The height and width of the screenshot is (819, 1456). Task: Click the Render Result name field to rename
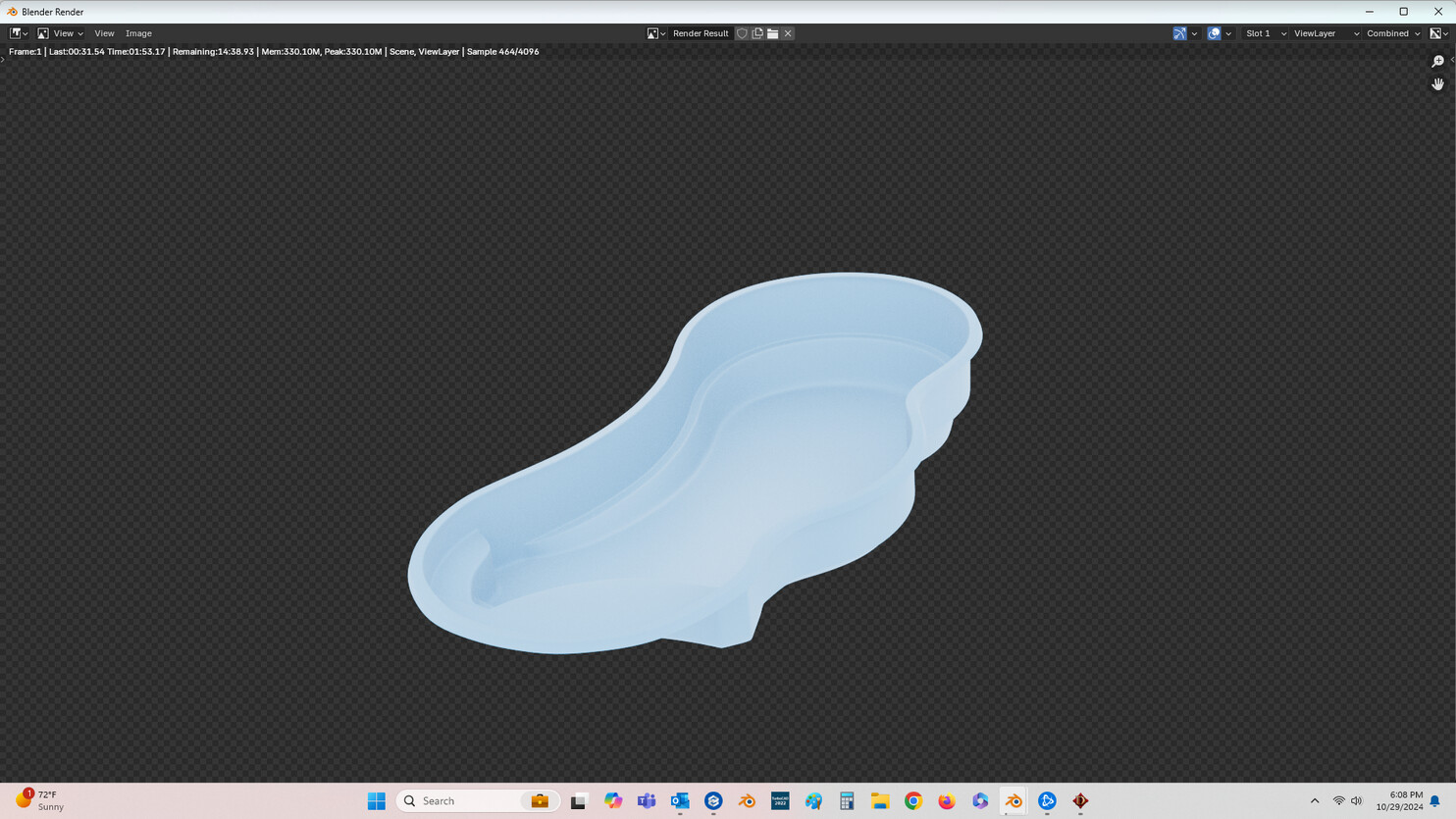(x=701, y=32)
